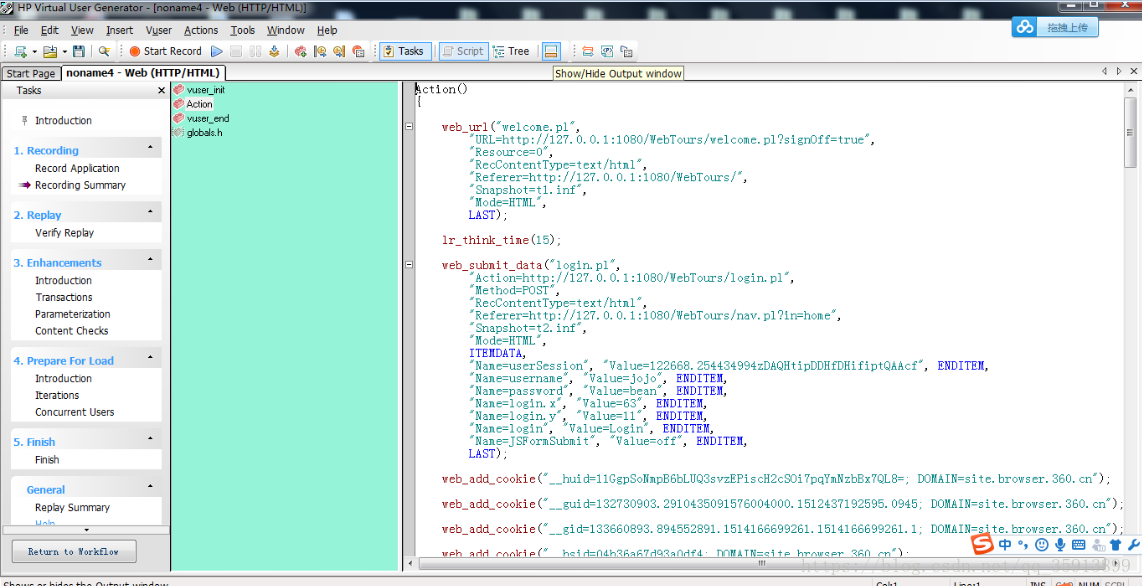Click the Open Script folder icon

click(x=50, y=51)
